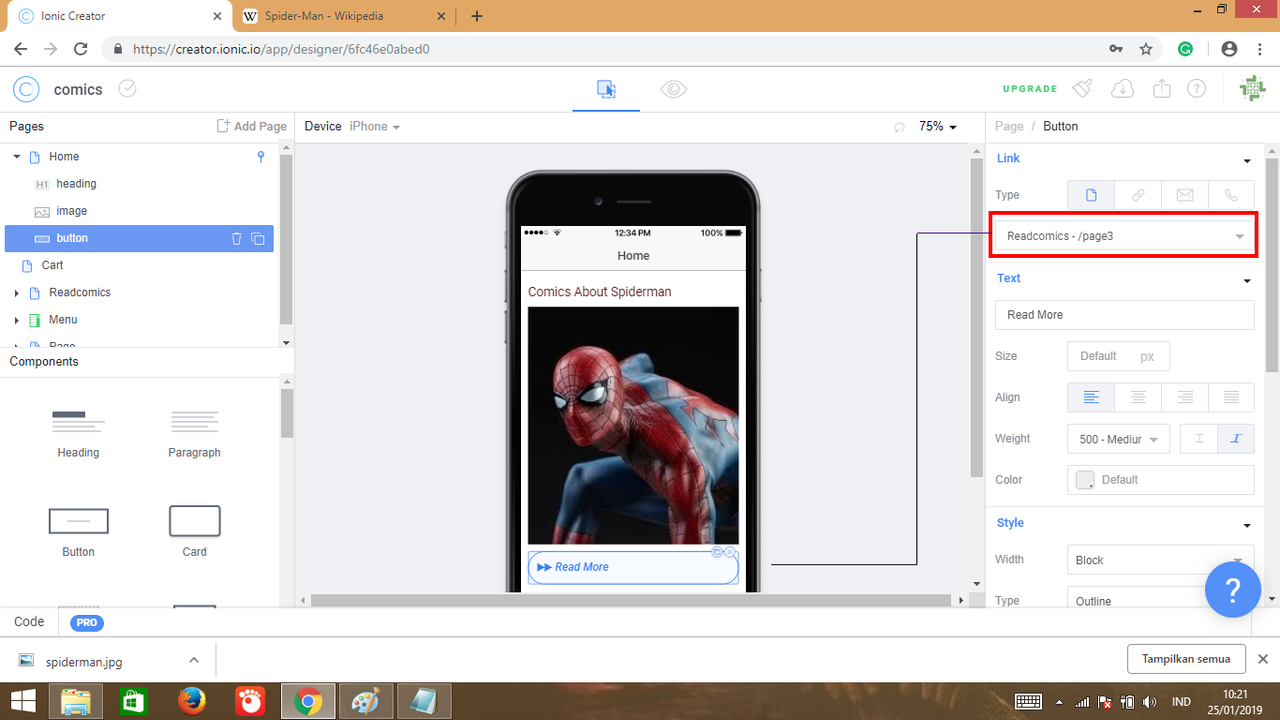Open the user avatar menu
The height and width of the screenshot is (720, 1280).
1252,89
